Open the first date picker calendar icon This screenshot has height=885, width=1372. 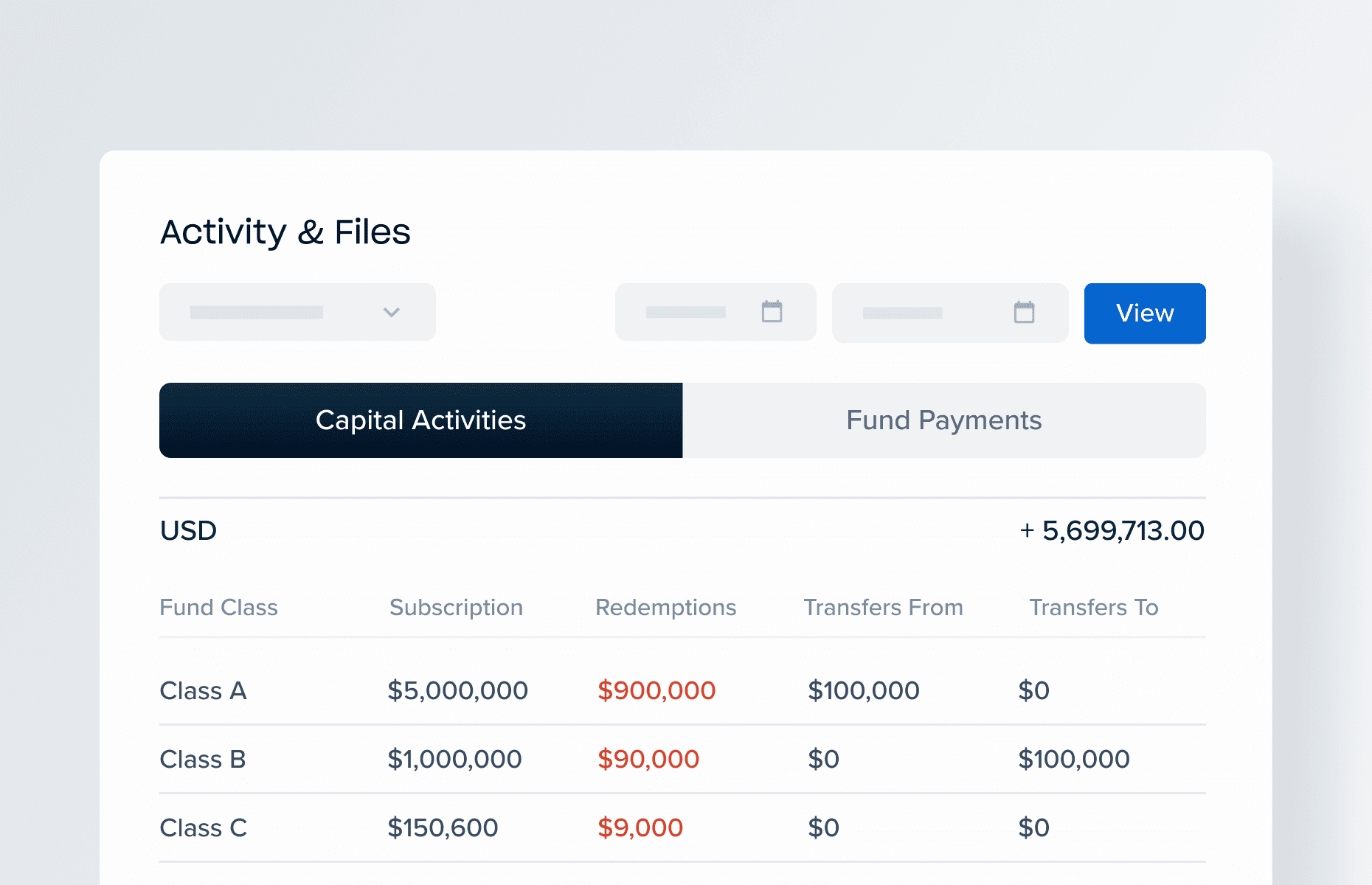(x=772, y=312)
